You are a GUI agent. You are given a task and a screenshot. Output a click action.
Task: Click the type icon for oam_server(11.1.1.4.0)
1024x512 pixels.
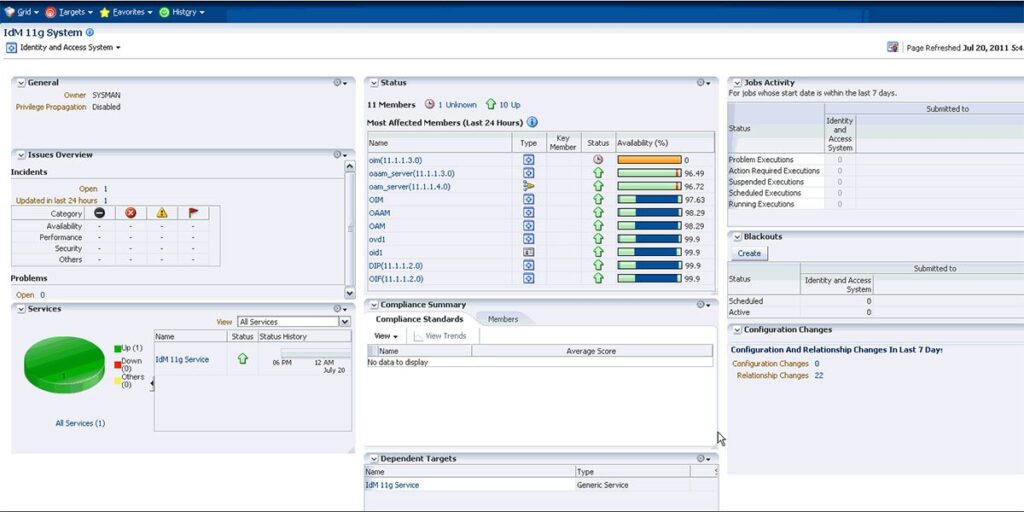529,186
